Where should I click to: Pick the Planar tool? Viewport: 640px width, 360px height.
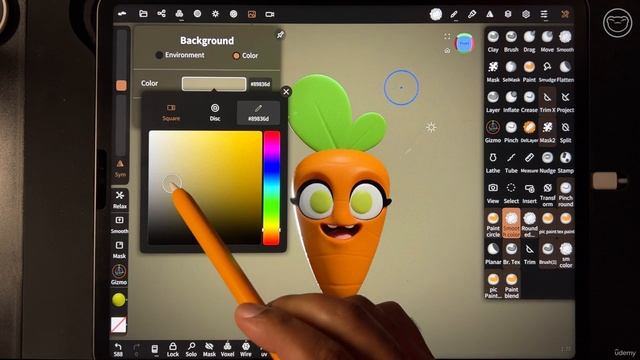[x=493, y=254]
